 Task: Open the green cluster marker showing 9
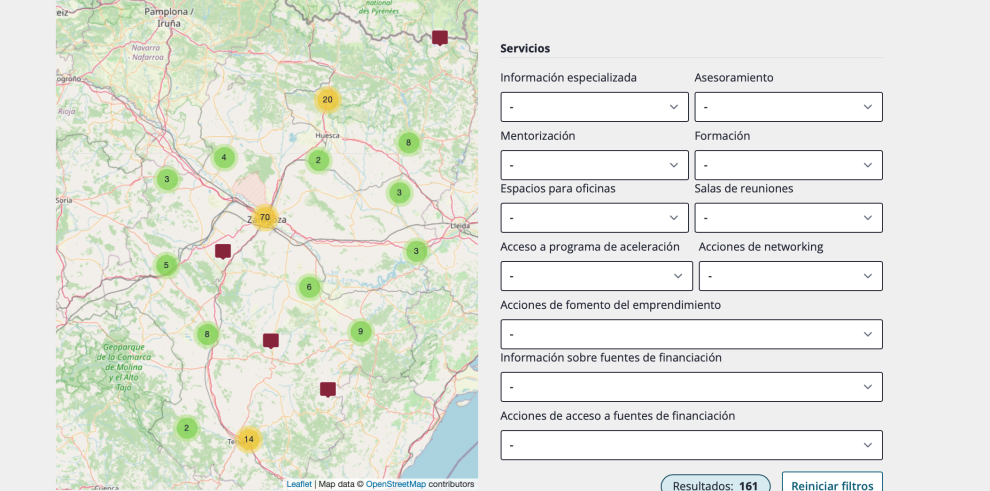[x=361, y=331]
